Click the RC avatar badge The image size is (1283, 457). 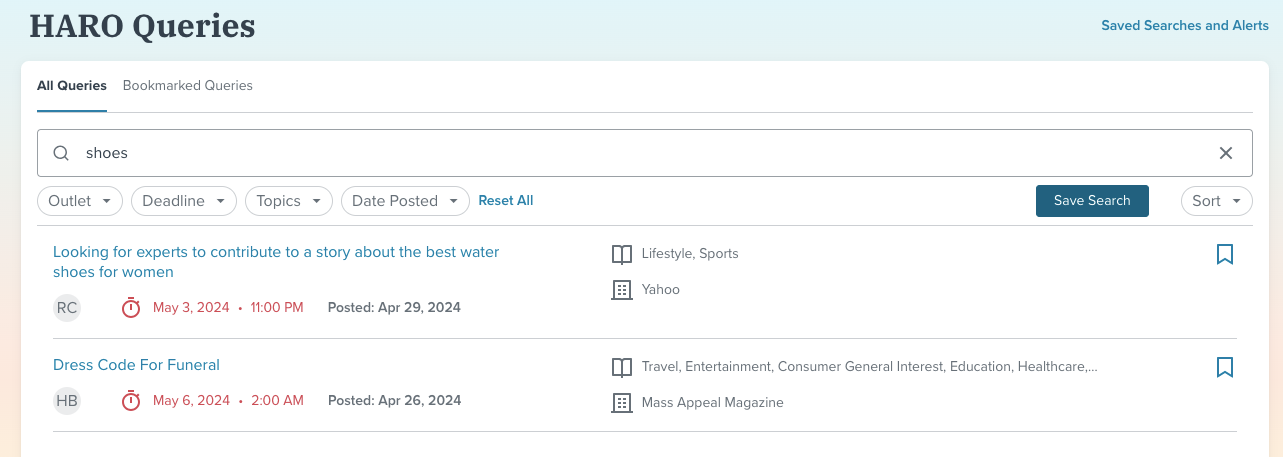67,307
